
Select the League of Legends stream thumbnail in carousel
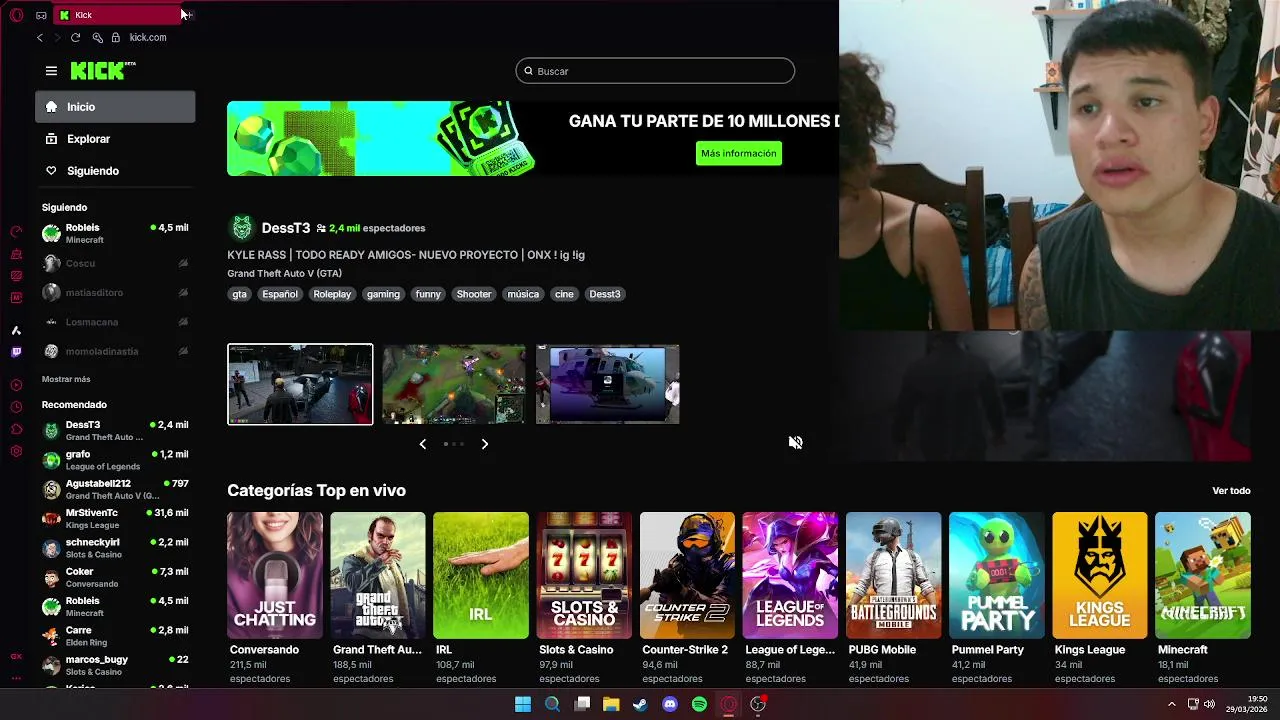click(454, 384)
